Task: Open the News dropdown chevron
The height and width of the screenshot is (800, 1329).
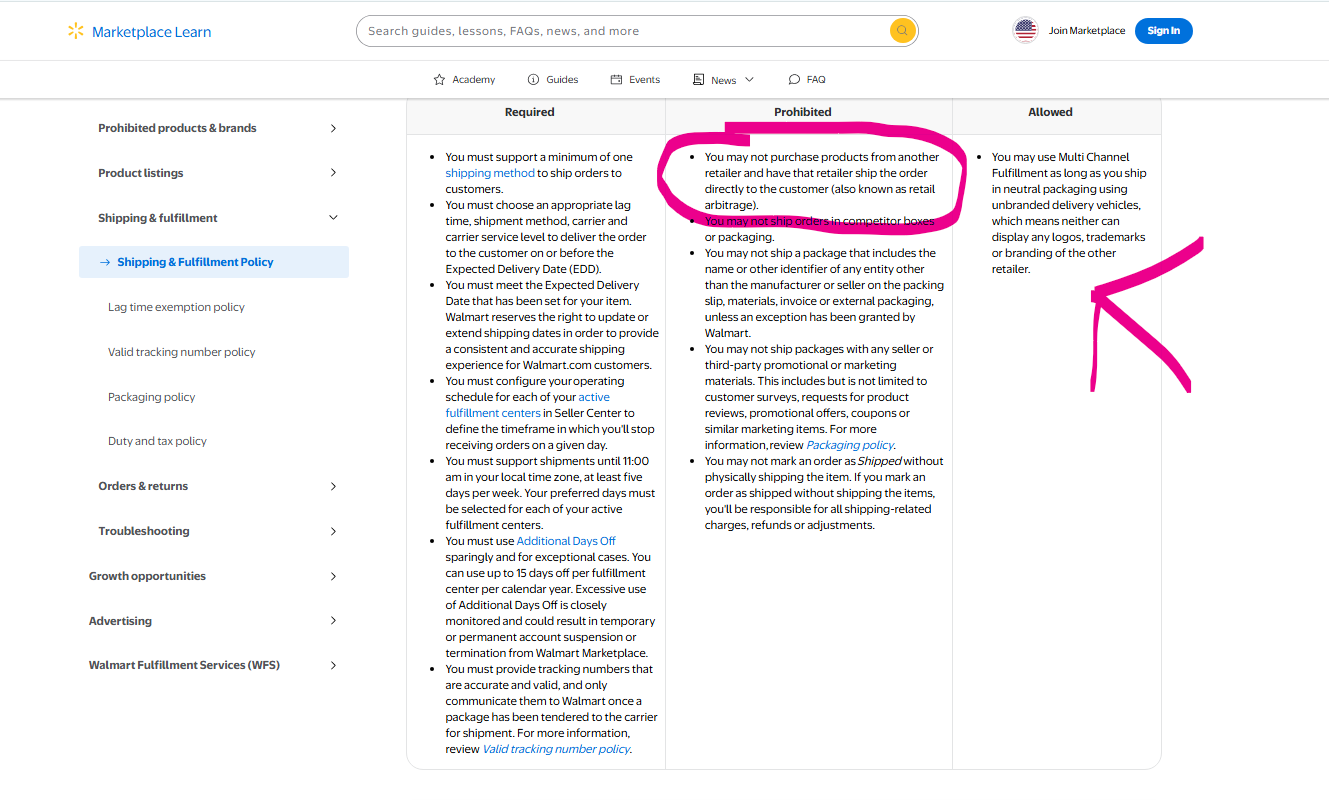Action: 749,80
